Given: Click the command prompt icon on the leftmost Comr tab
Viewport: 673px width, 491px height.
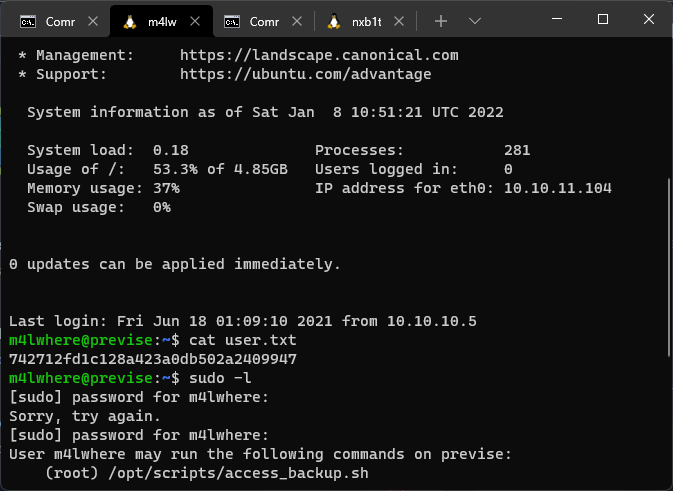Looking at the screenshot, I should (29, 20).
